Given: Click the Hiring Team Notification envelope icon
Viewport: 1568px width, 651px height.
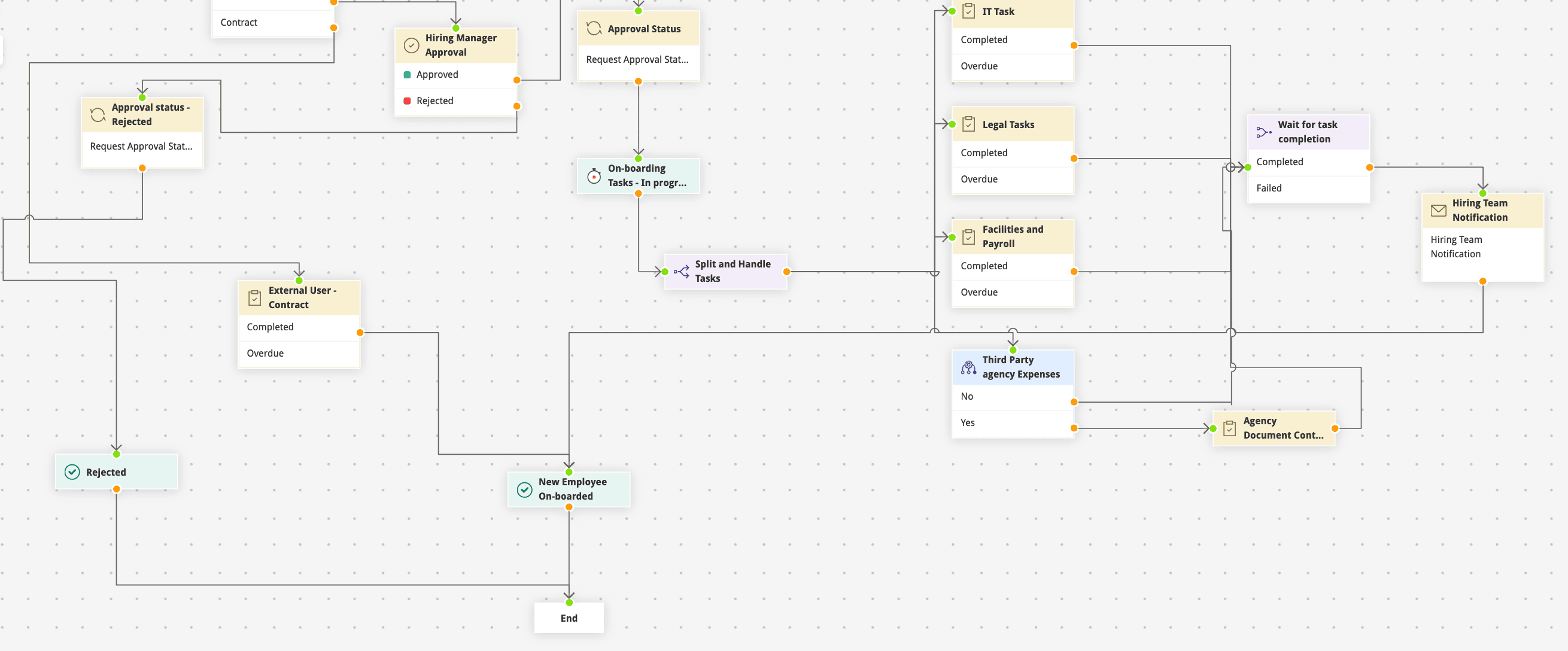Looking at the screenshot, I should 1438,211.
